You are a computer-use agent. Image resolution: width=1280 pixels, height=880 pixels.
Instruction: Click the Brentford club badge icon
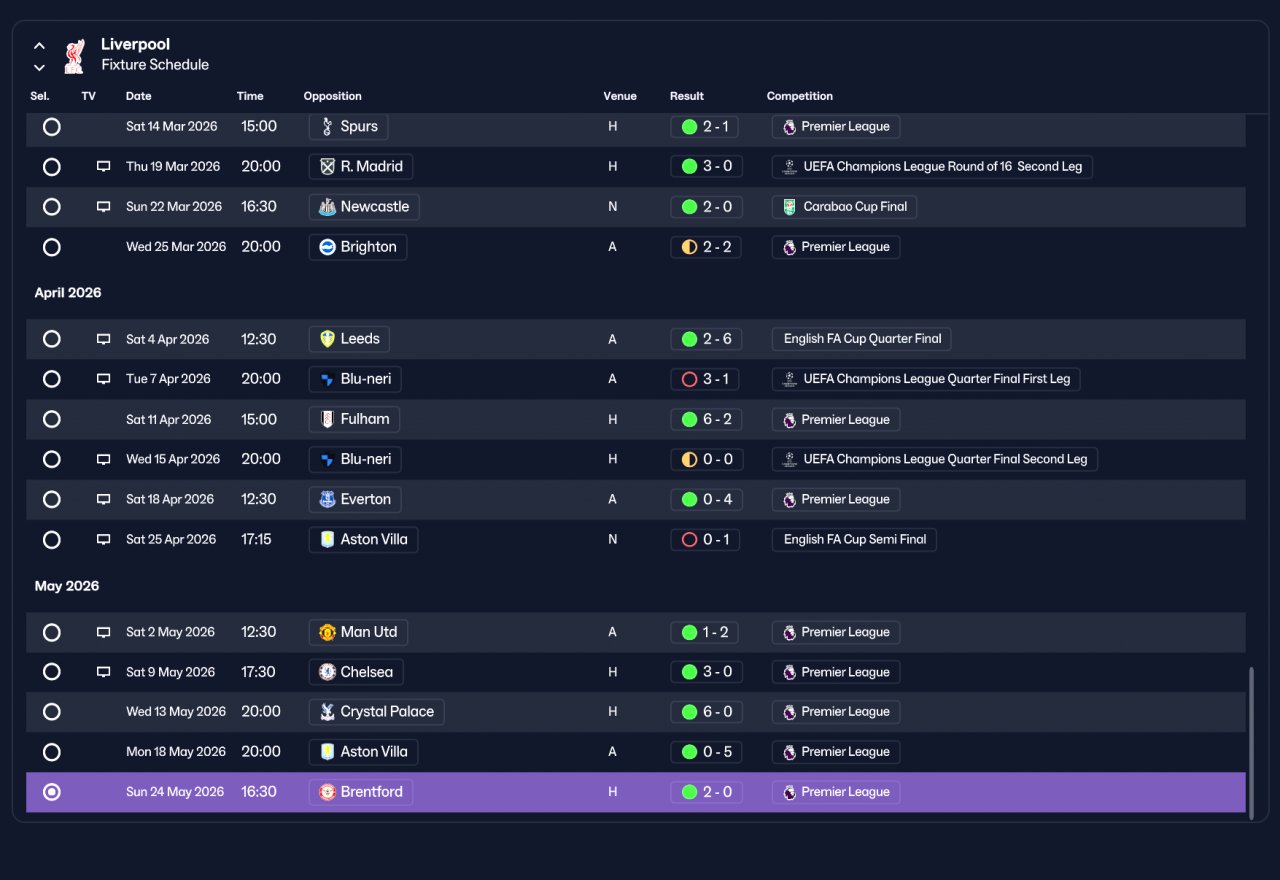(x=327, y=792)
